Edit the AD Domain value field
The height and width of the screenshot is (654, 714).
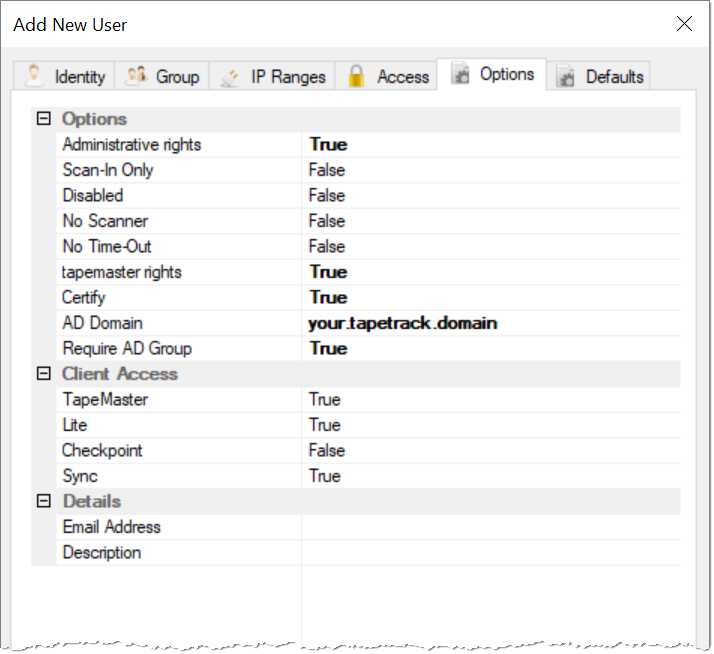(x=491, y=323)
